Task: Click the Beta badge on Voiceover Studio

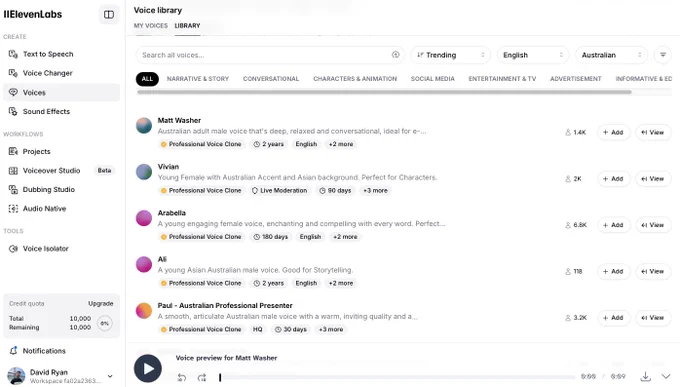Action: click(104, 171)
